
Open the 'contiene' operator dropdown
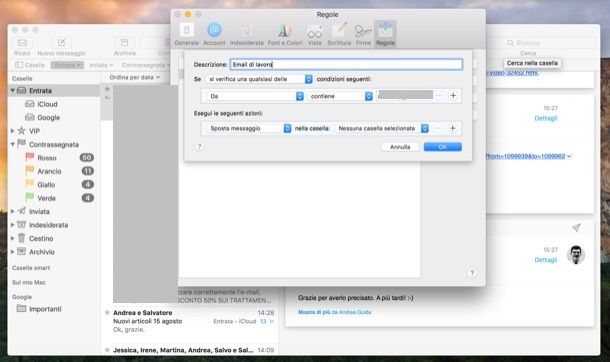click(x=340, y=96)
